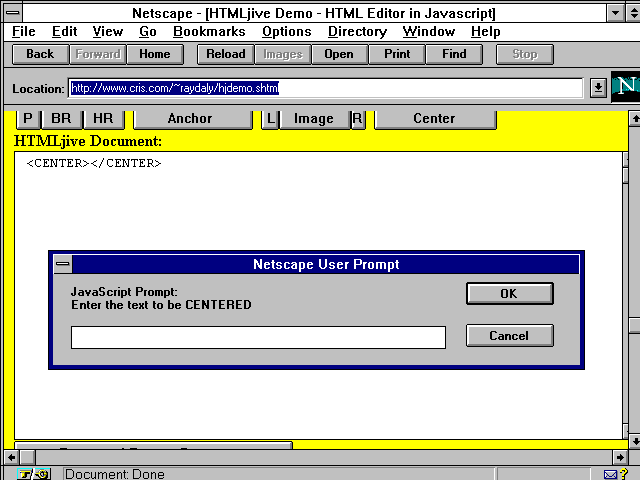This screenshot has width=640, height=480.
Task: Click the Center button
Action: click(434, 119)
